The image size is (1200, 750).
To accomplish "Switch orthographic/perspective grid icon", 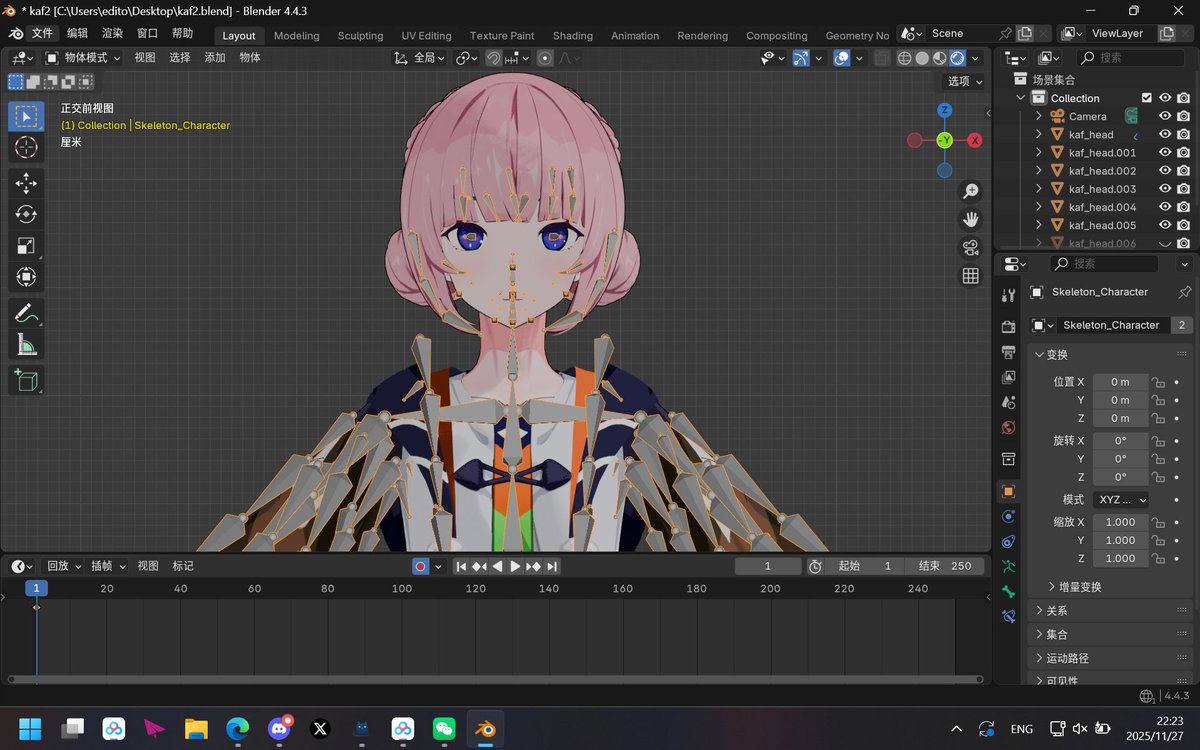I will click(970, 276).
